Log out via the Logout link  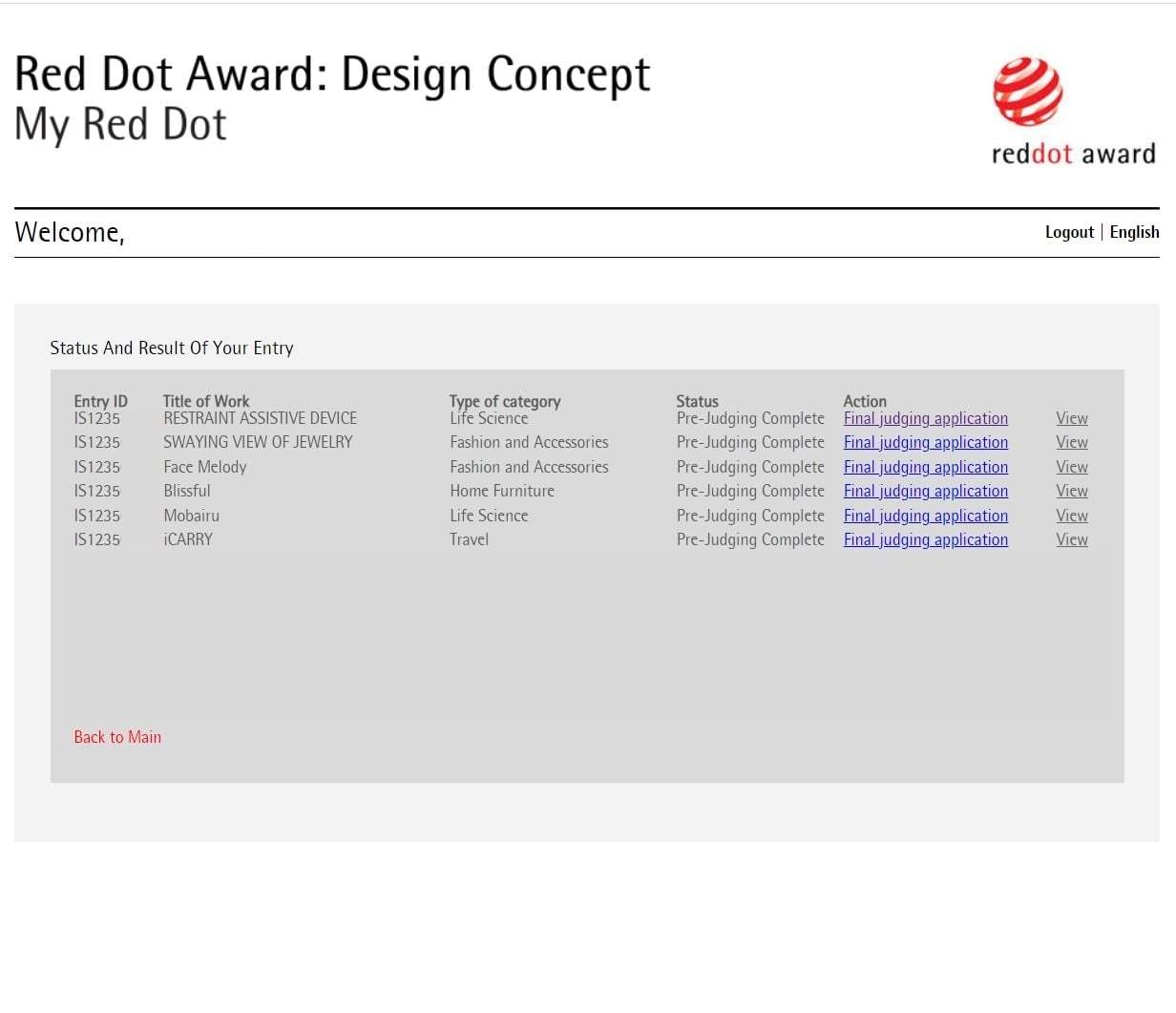click(1069, 232)
